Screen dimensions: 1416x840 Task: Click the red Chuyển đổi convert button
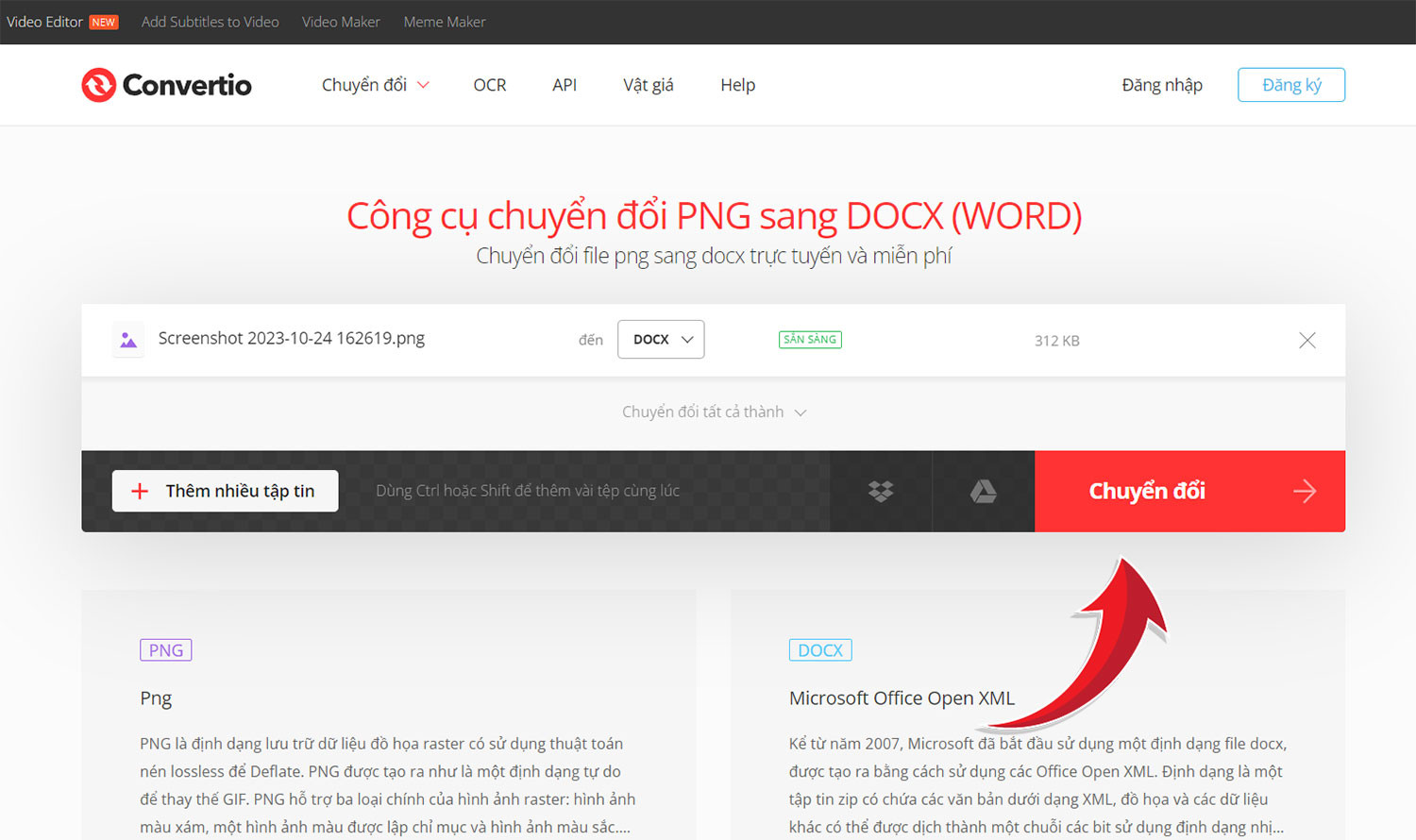1189,491
